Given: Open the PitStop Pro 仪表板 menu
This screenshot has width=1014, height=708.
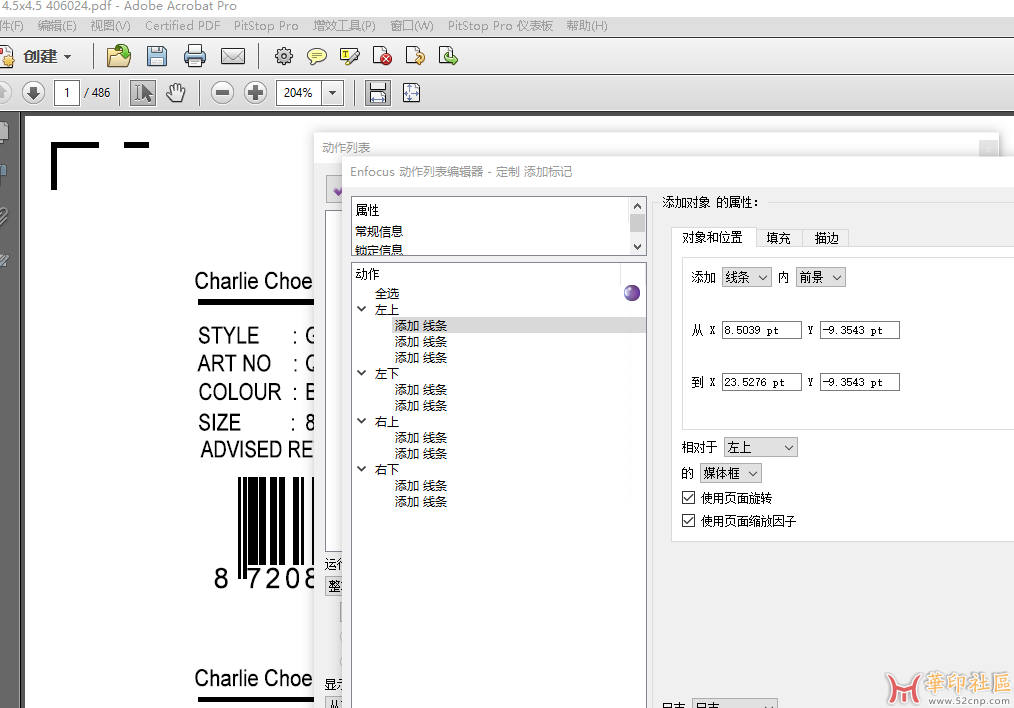Looking at the screenshot, I should point(500,26).
